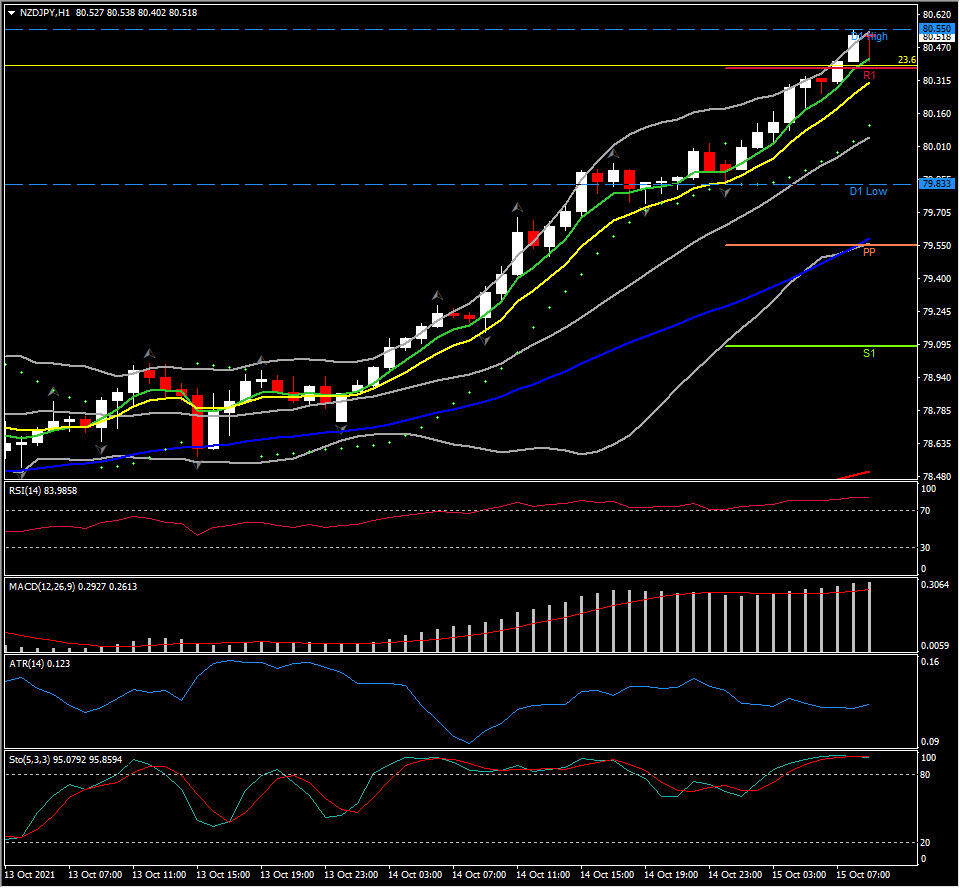This screenshot has height=888, width=960.
Task: Click the D1 High label
Action: tap(869, 36)
